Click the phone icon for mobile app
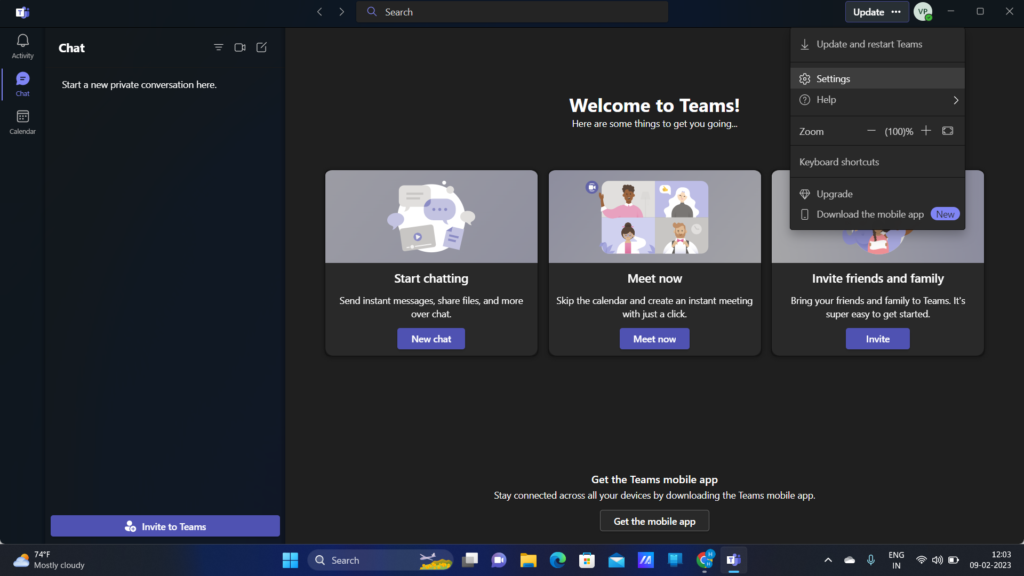This screenshot has width=1024, height=576. click(805, 214)
